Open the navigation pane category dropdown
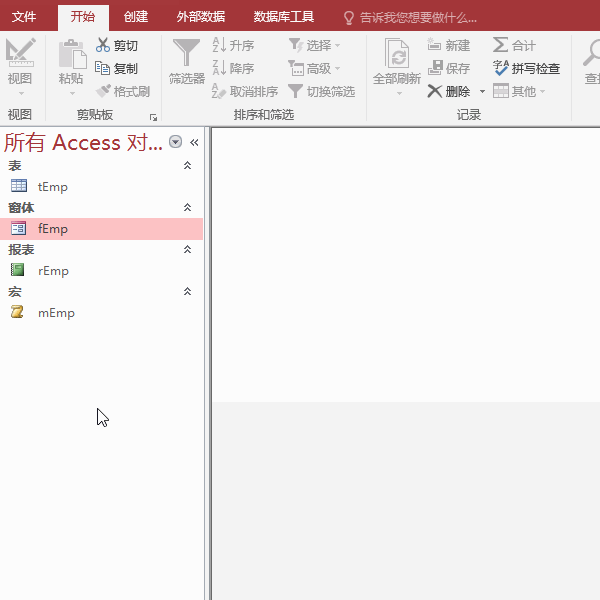 pyautogui.click(x=175, y=142)
